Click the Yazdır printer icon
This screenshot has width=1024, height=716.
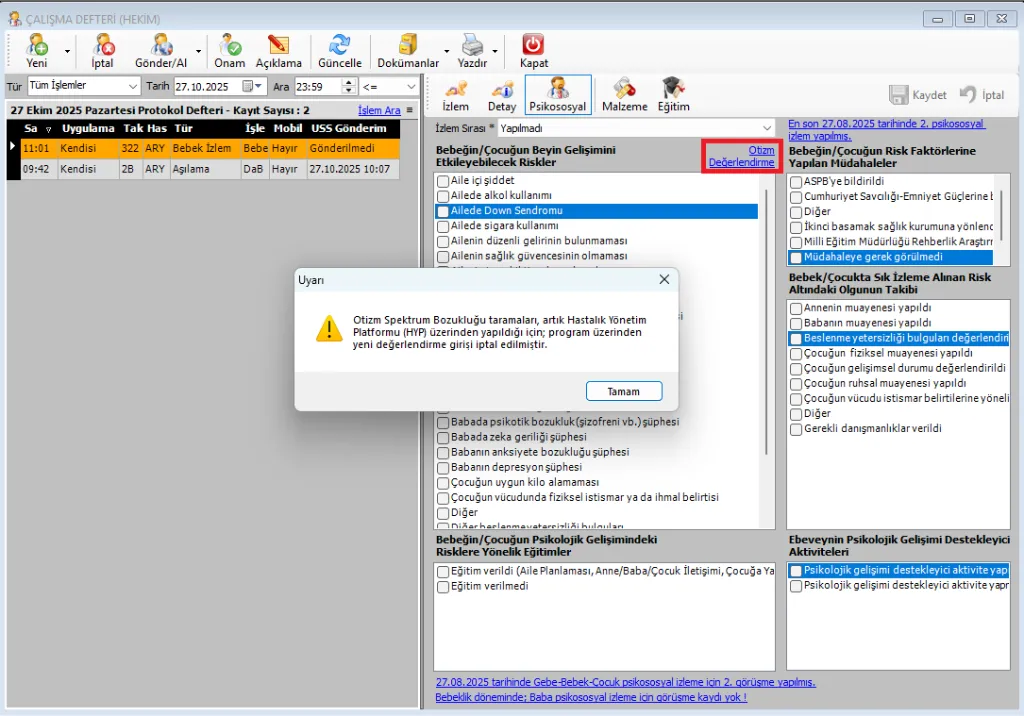[472, 51]
